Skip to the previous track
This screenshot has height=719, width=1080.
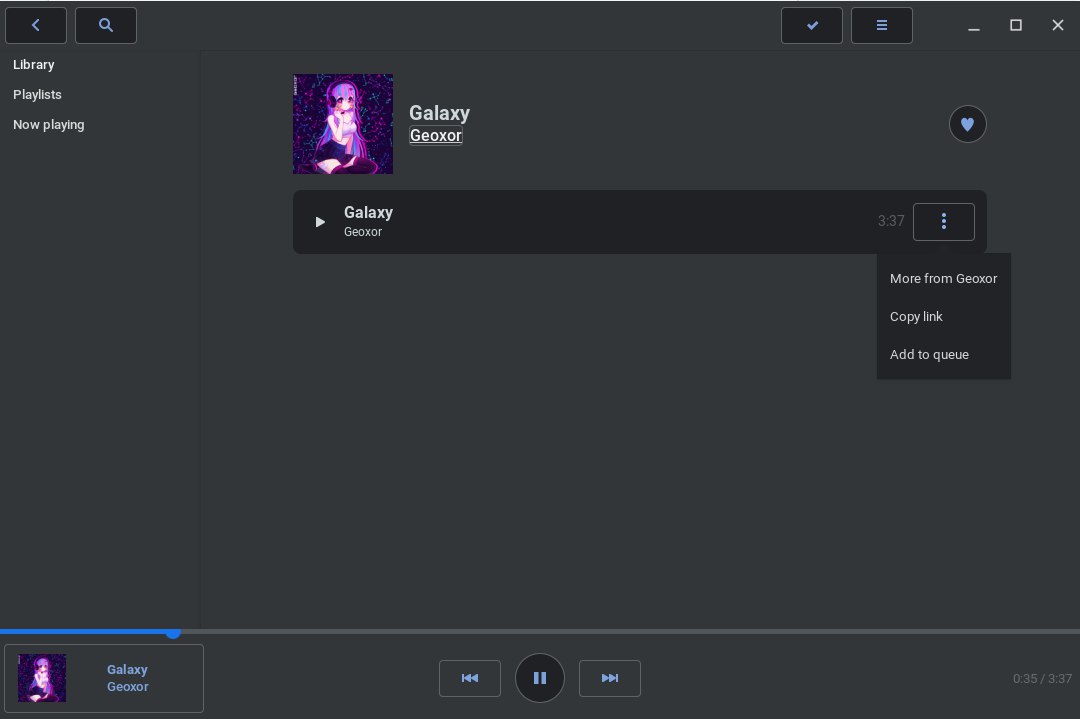click(470, 678)
